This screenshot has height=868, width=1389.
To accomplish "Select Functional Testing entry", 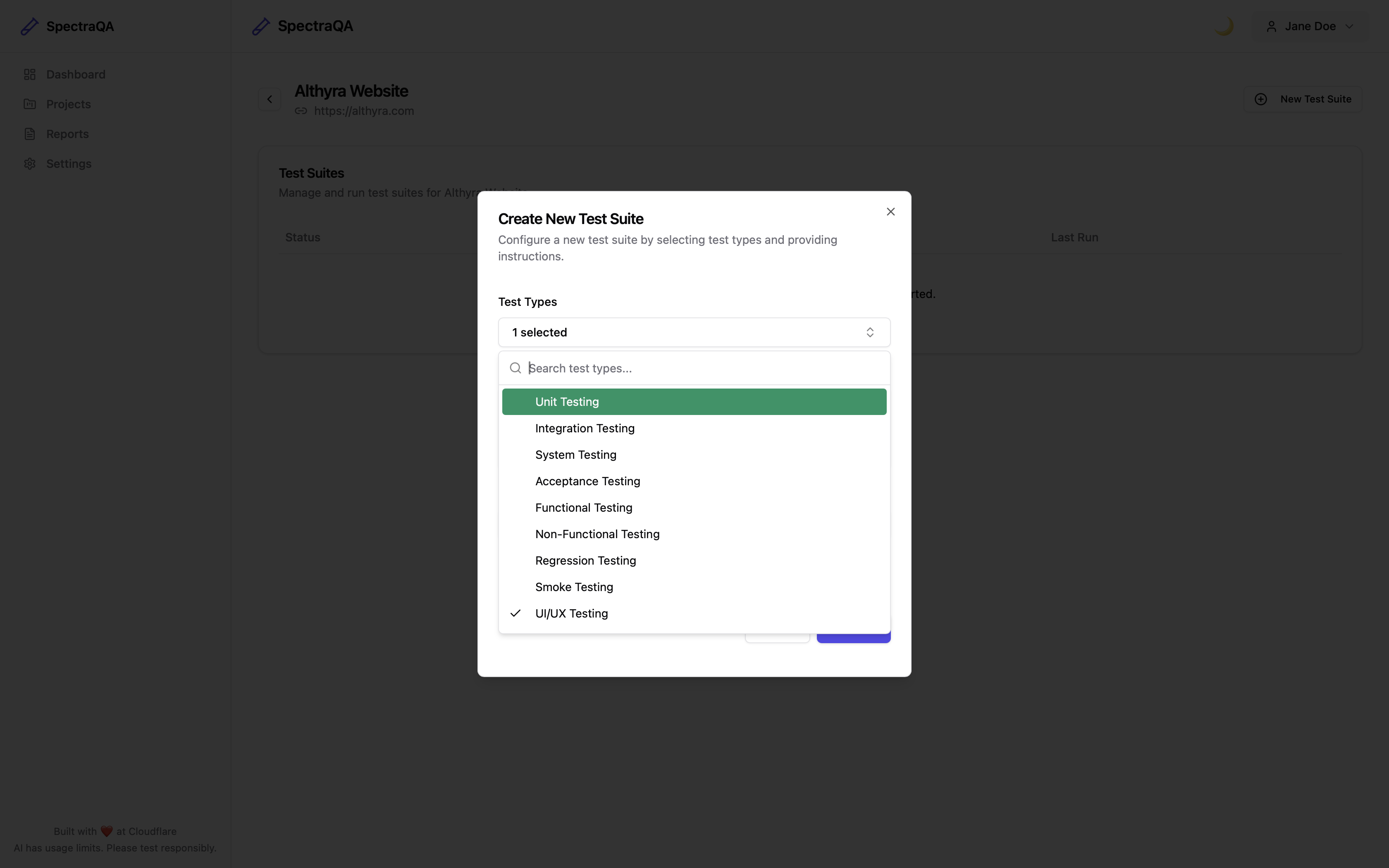I will pyautogui.click(x=583, y=508).
